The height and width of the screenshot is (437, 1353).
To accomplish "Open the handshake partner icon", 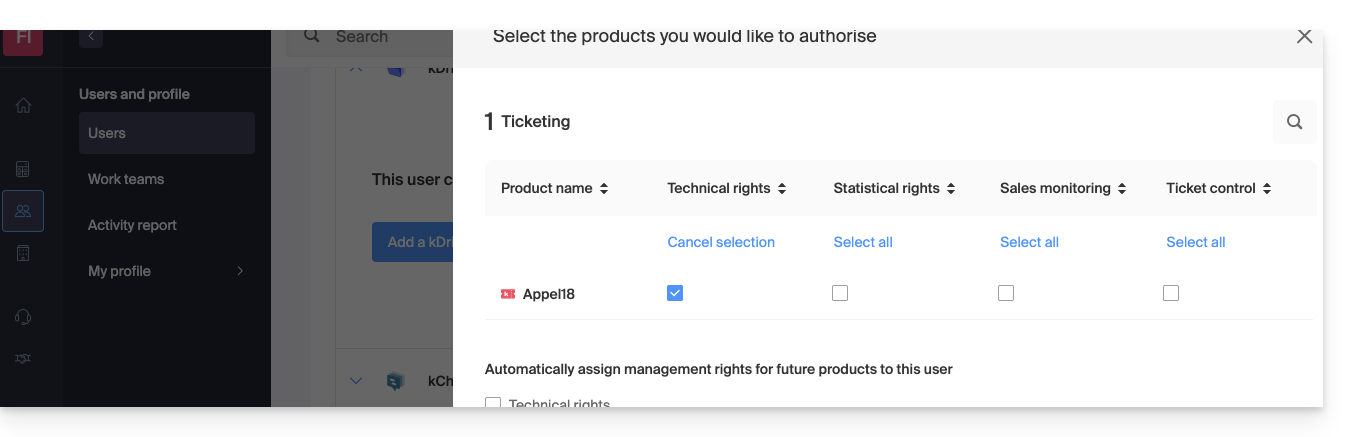I will click(x=23, y=359).
